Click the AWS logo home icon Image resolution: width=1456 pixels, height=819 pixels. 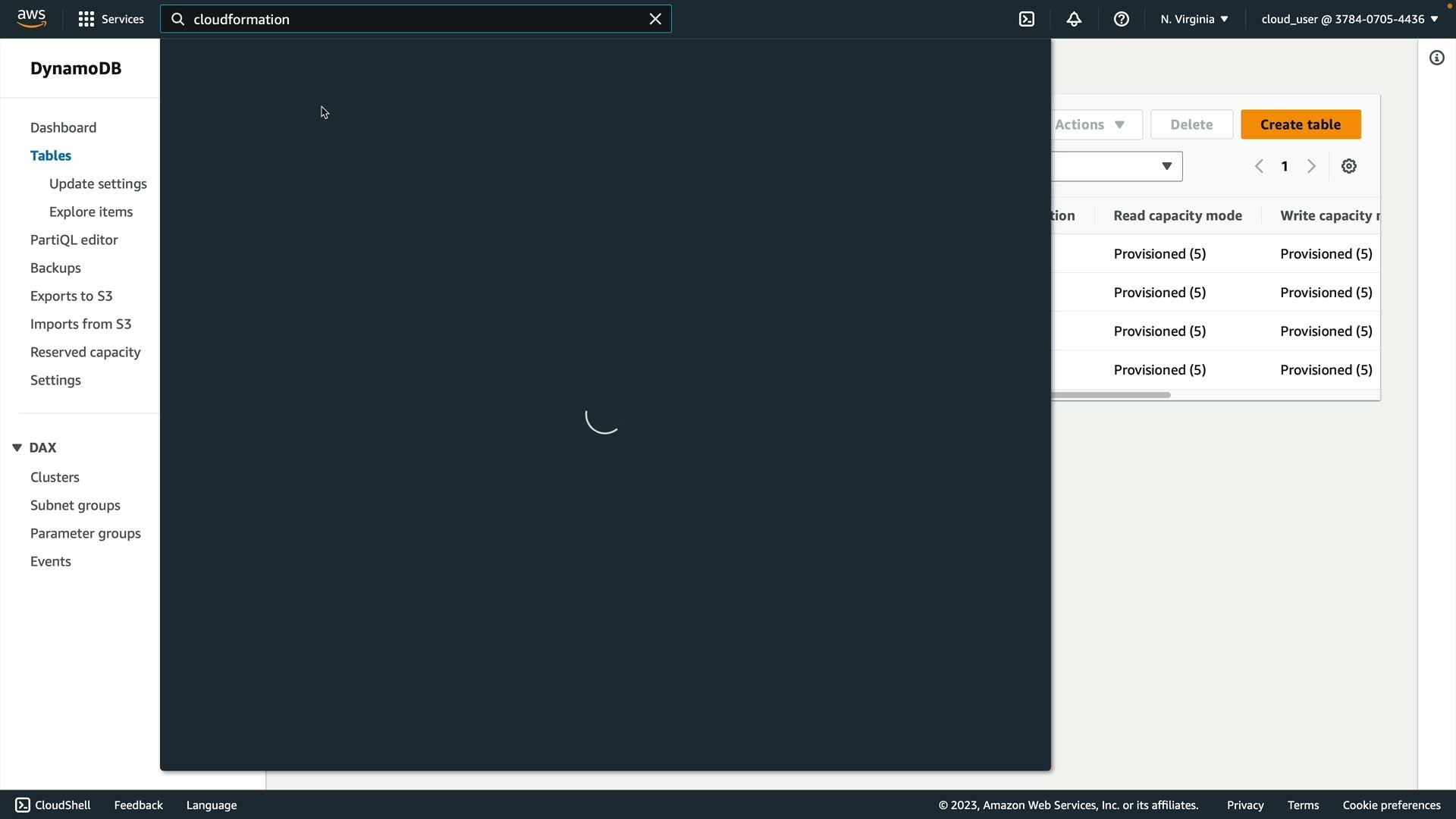point(31,18)
